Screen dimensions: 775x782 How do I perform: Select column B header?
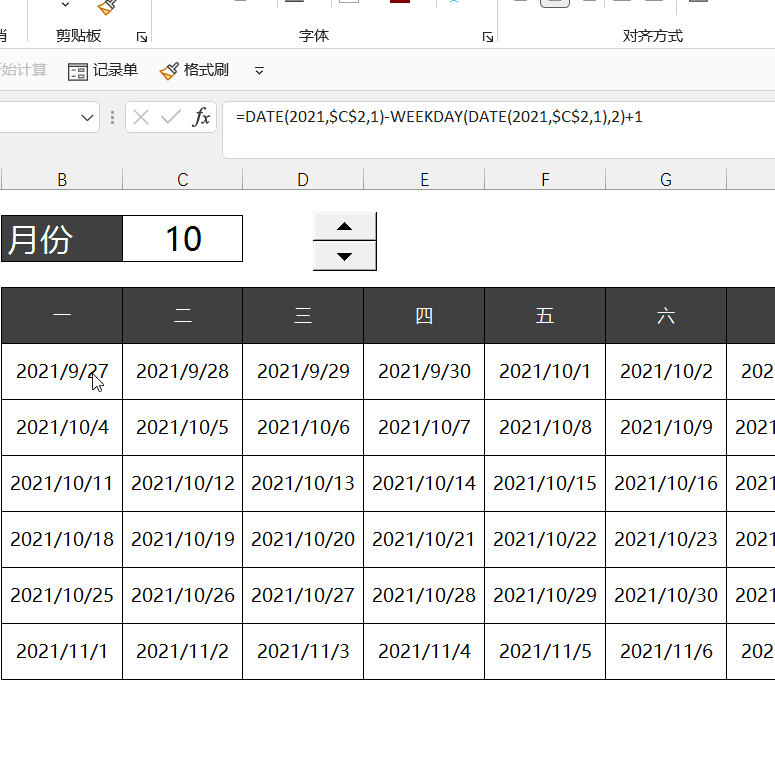tap(62, 179)
